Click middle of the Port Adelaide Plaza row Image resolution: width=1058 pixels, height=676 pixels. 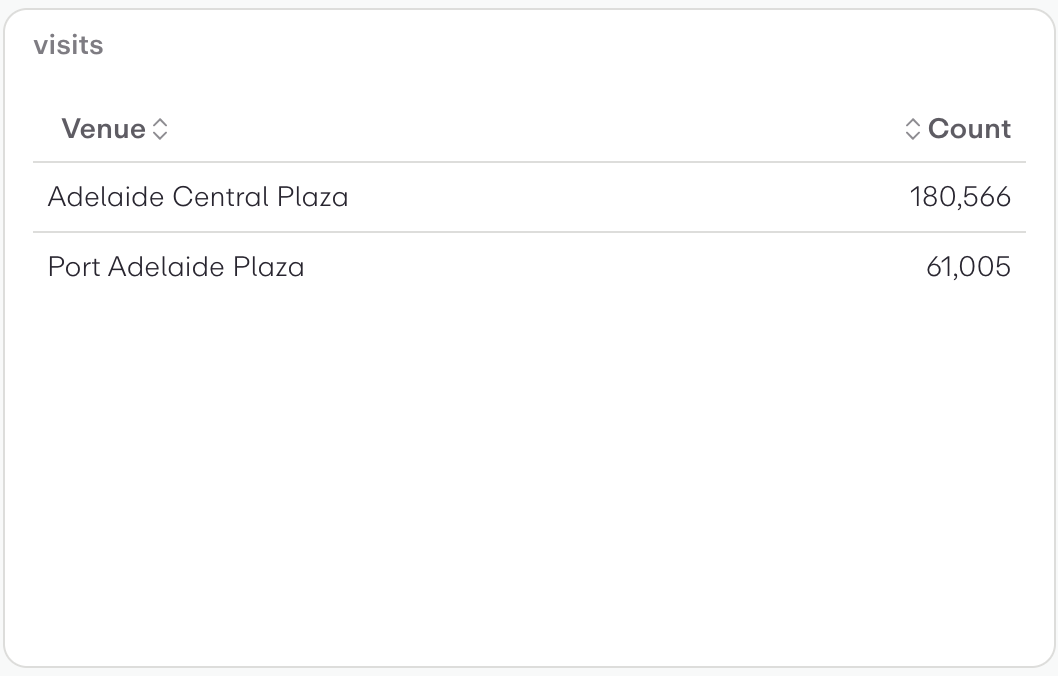tap(529, 267)
